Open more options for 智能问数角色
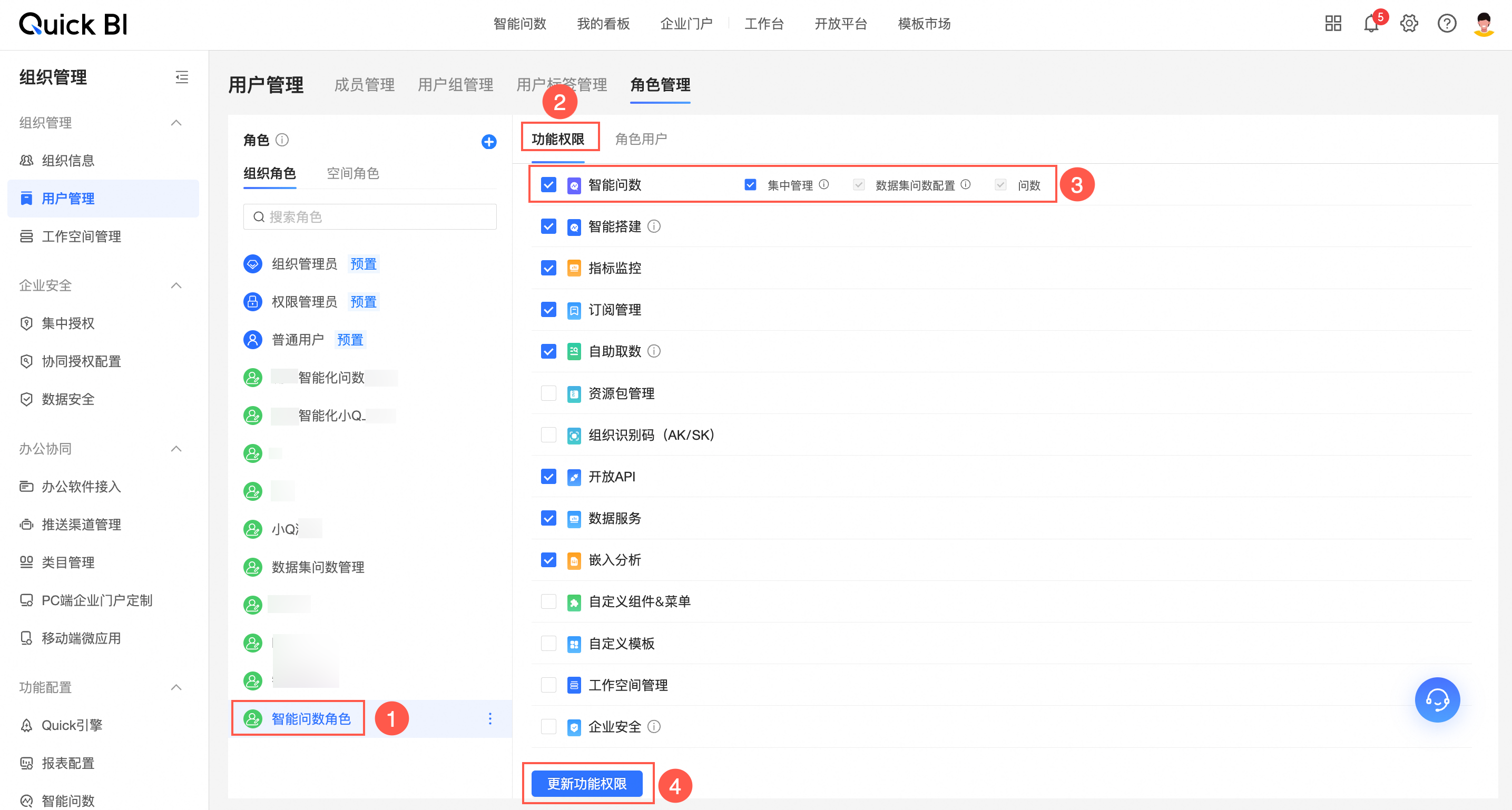The image size is (1512, 810). click(490, 718)
